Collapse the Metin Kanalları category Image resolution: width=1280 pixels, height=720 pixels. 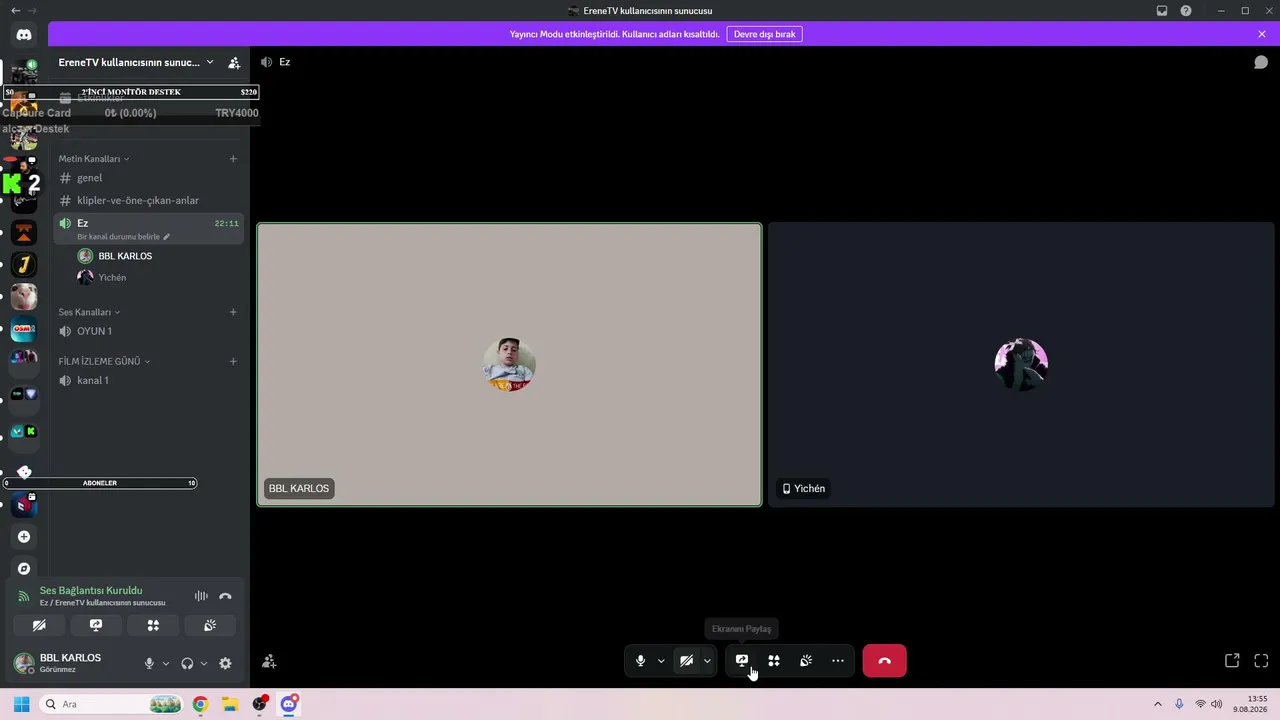pos(94,159)
